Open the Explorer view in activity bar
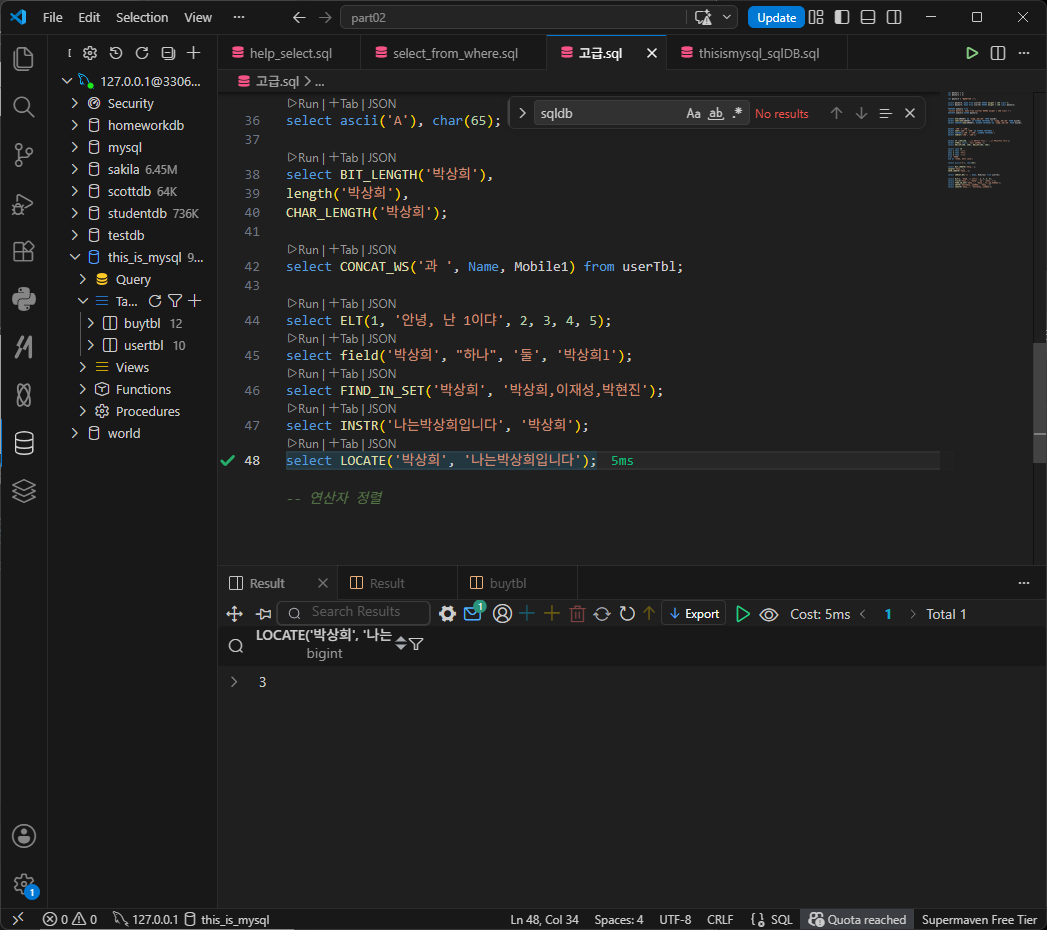This screenshot has width=1047, height=930. pyautogui.click(x=23, y=59)
